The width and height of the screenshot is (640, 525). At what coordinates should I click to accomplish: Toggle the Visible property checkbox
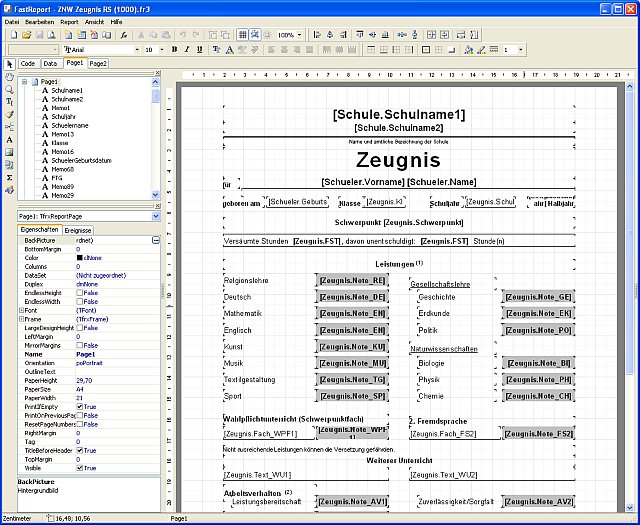tap(80, 468)
